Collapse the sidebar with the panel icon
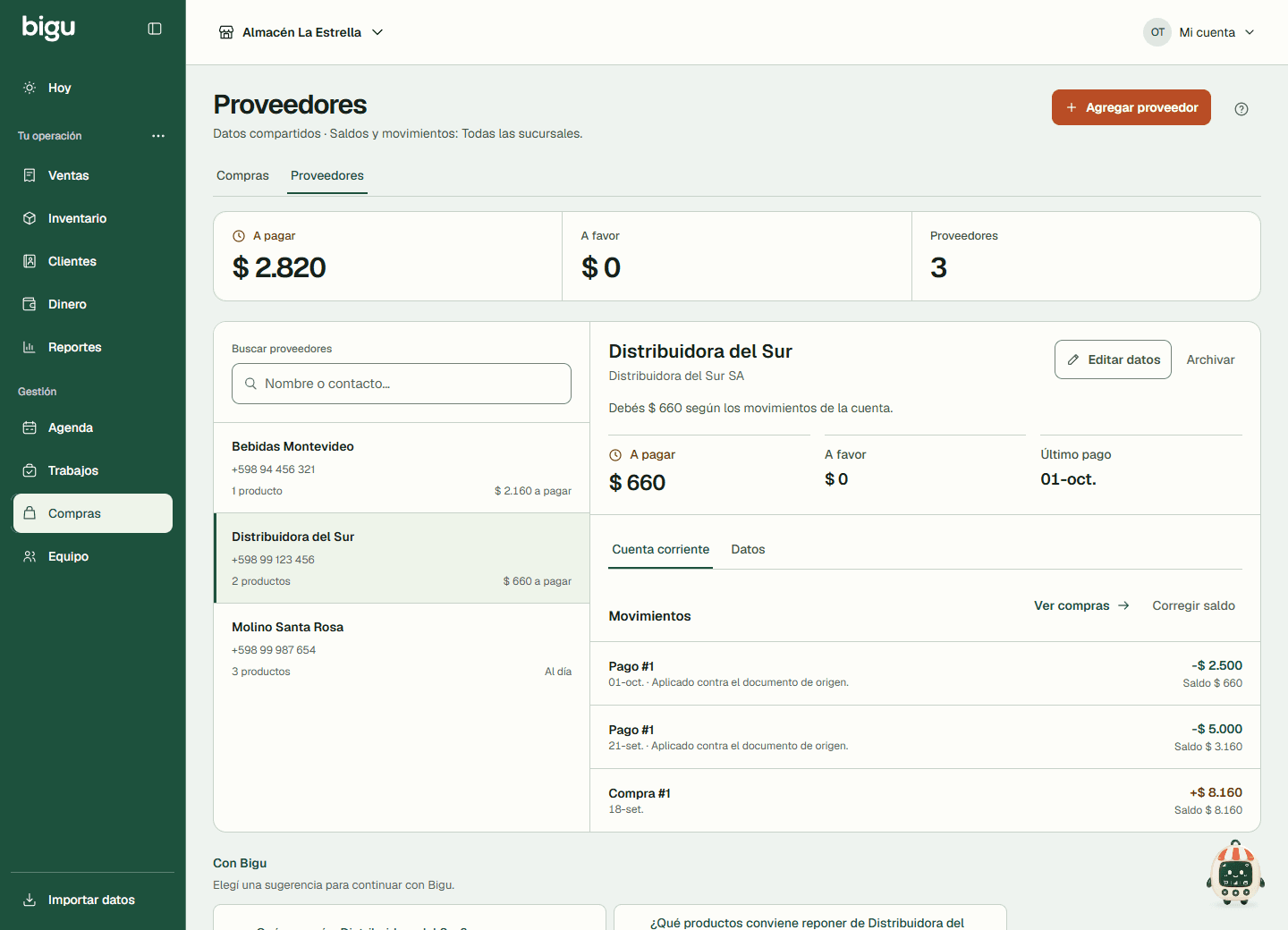Image resolution: width=1288 pixels, height=930 pixels. [x=155, y=29]
